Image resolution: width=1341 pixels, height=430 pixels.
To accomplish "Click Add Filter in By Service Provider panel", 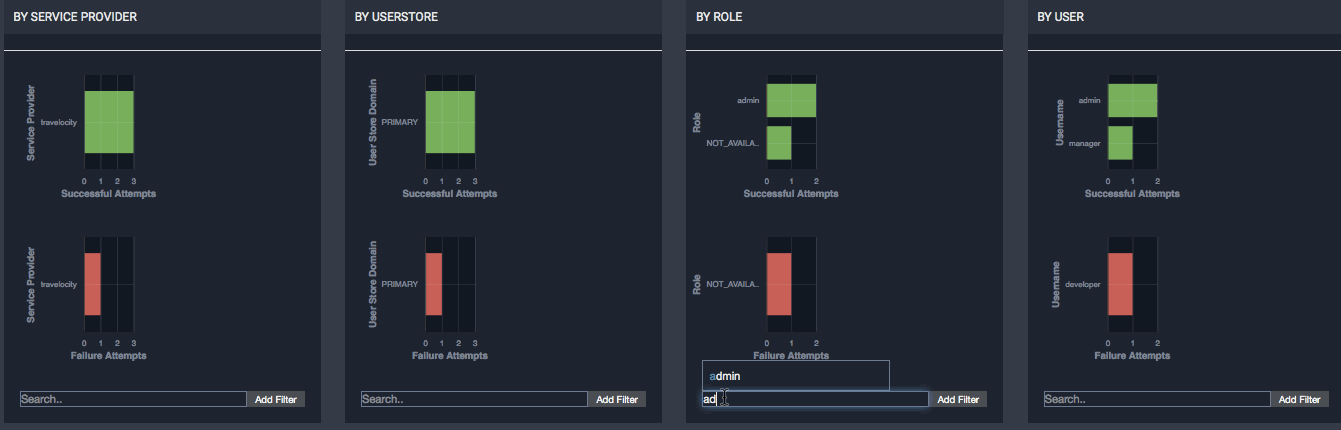I will point(276,399).
